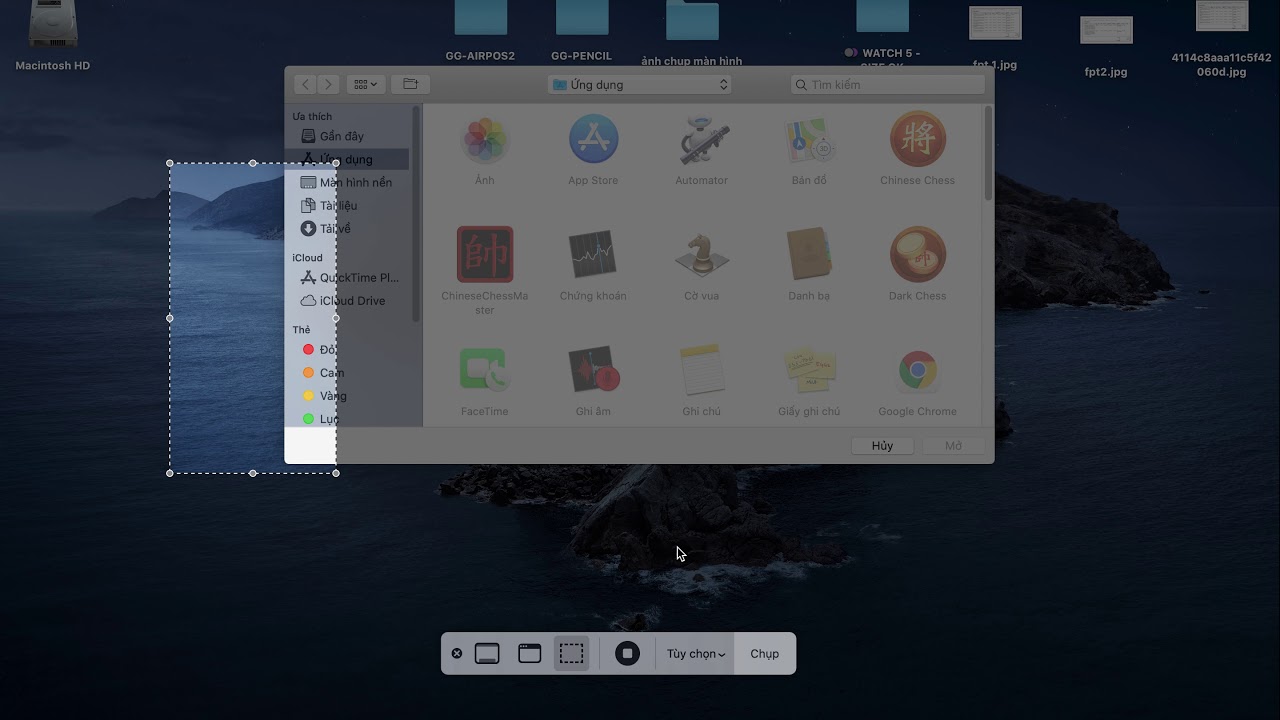1280x720 pixels.
Task: Click the file list vertical scrollbar
Action: [989, 154]
